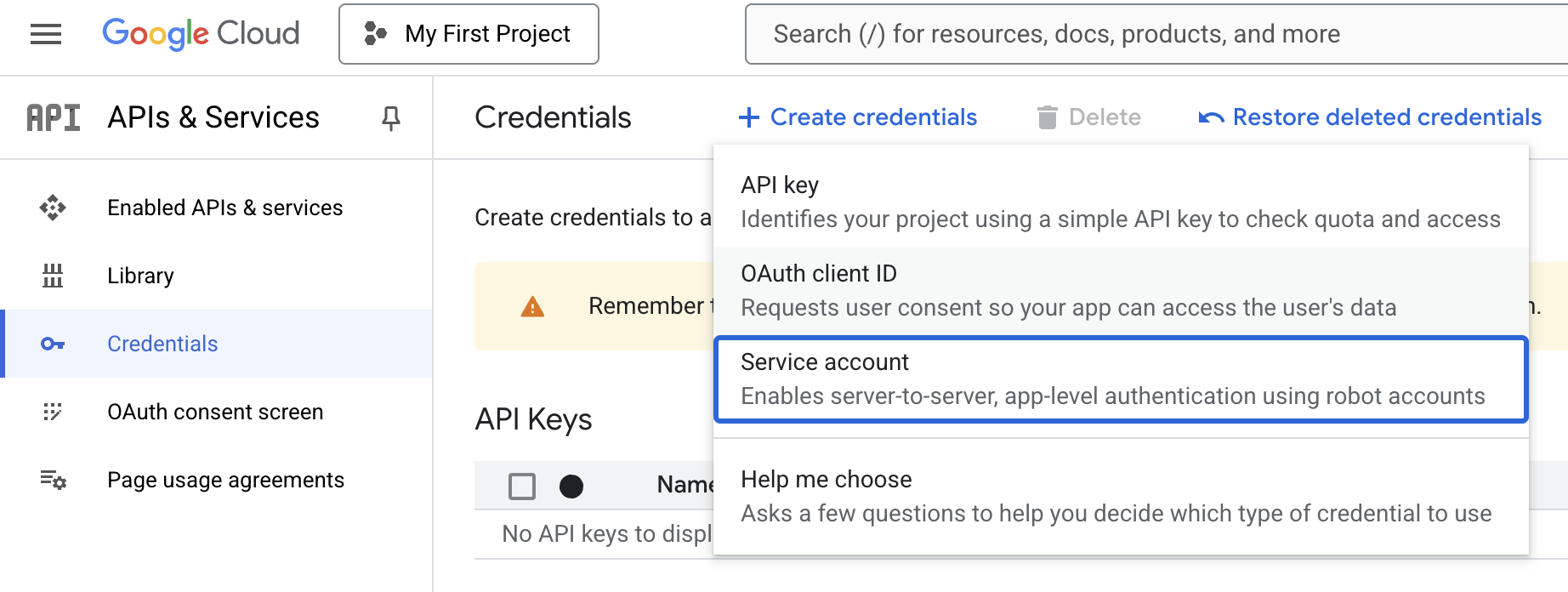Expand the Create credentials dropdown
The image size is (1568, 592).
point(858,117)
